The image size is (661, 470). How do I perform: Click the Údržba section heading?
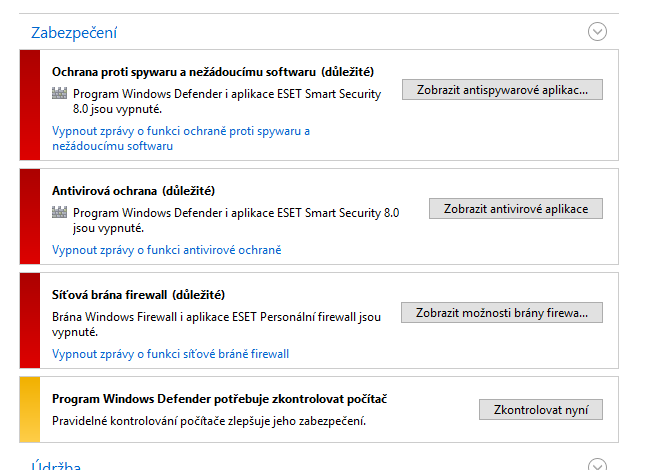[56, 465]
